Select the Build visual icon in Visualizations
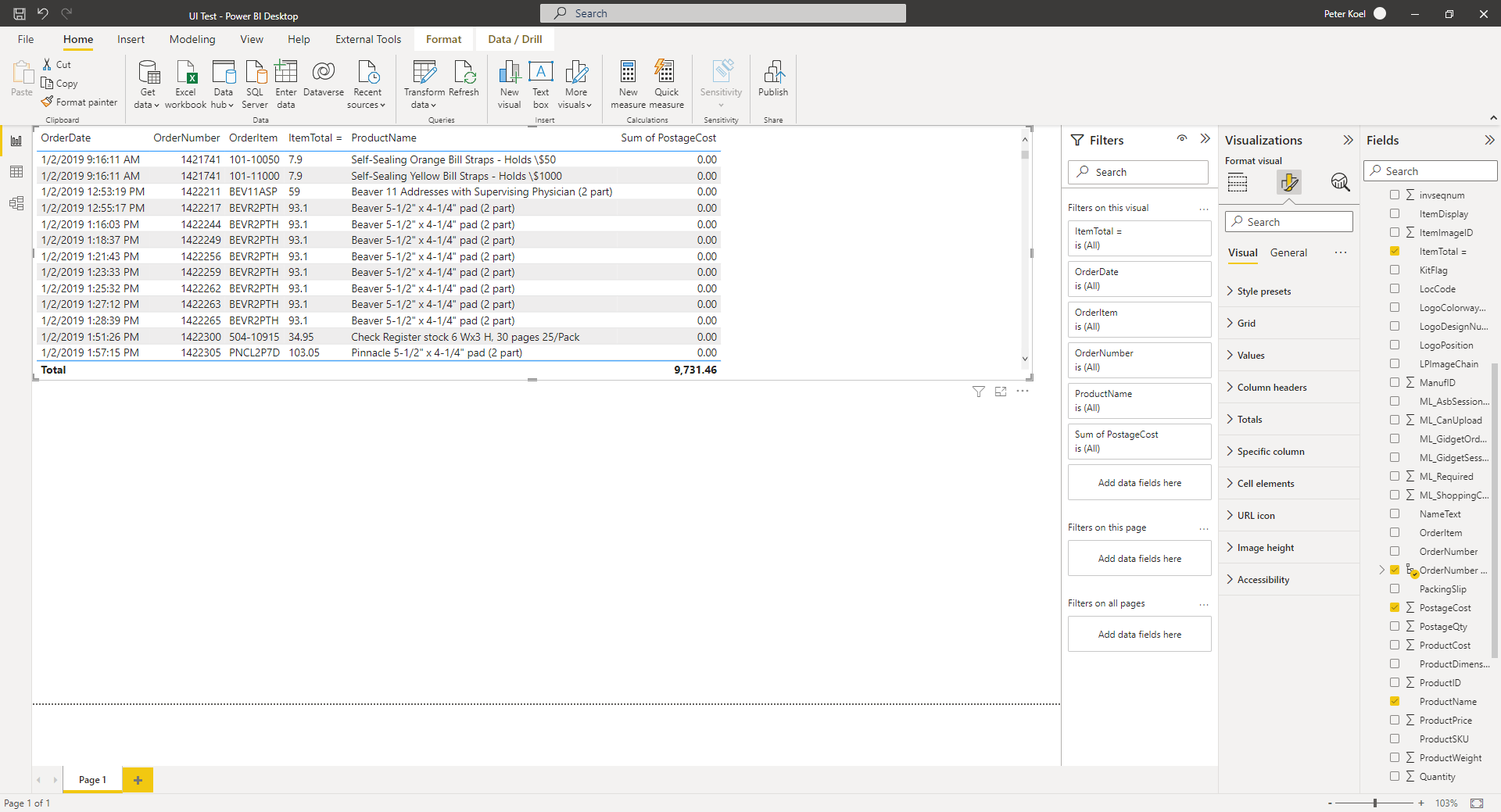1501x812 pixels. tap(1238, 183)
